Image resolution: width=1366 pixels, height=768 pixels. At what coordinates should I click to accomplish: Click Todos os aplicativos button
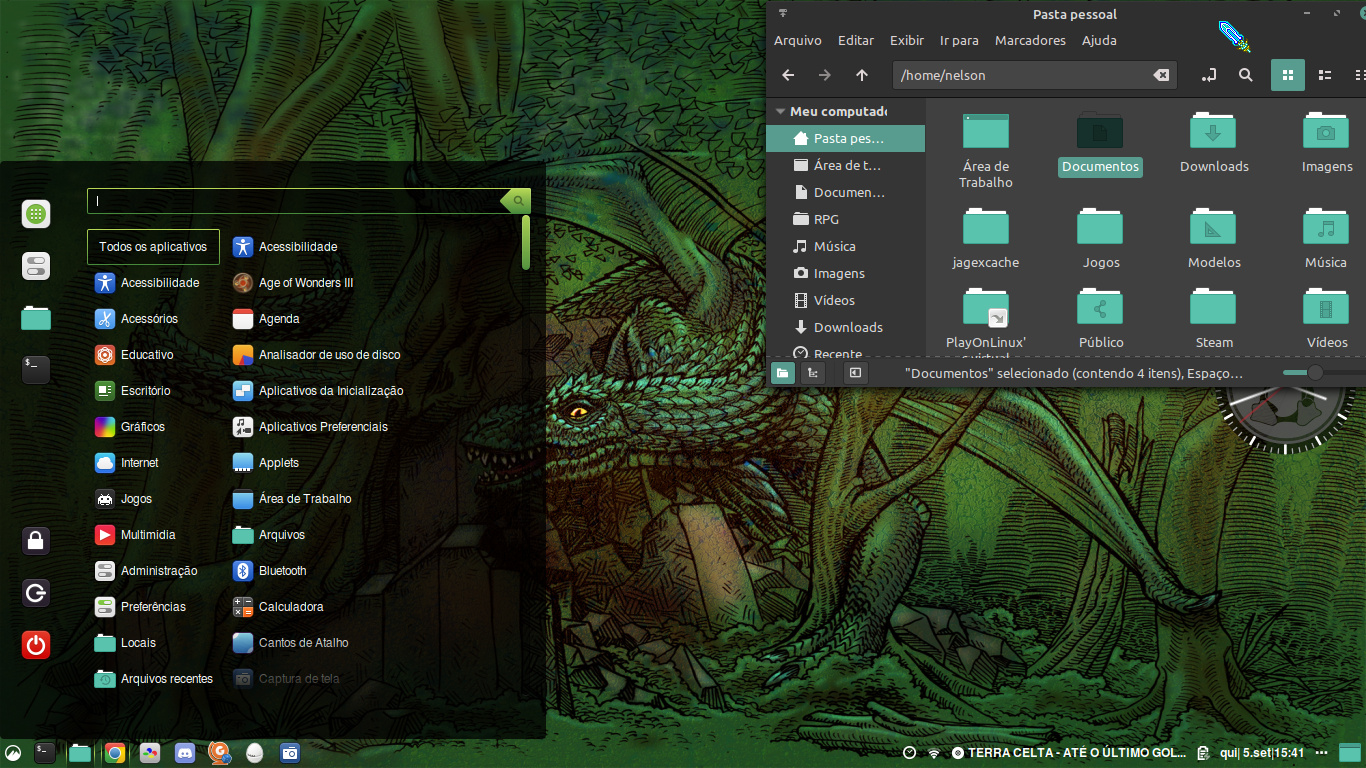[153, 247]
